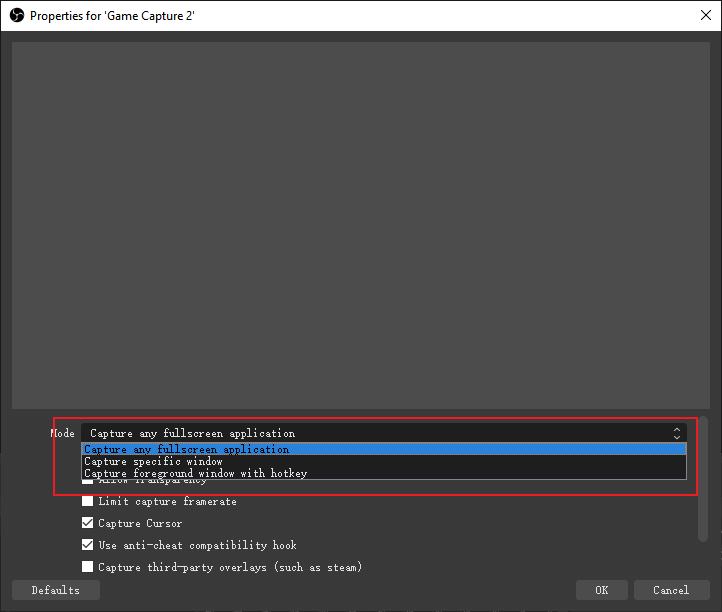This screenshot has height=612, width=722.
Task: Close the Properties for 'Game Capture 2' window
Action: [x=705, y=15]
